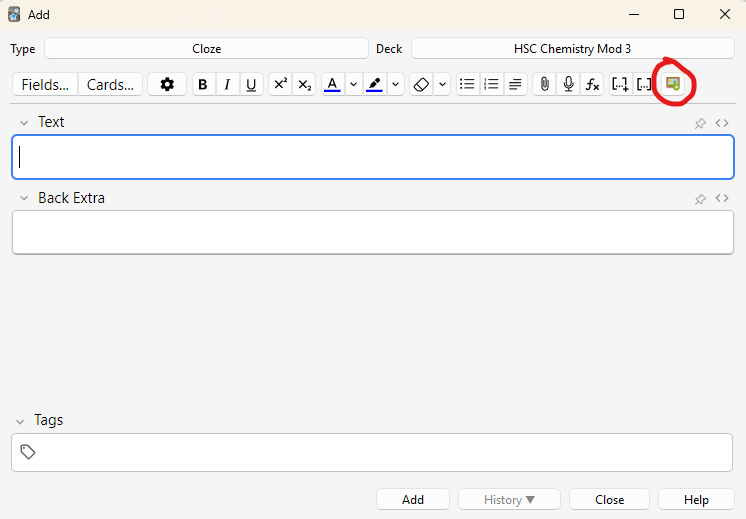Insert new cloze deletion with plus
The height and width of the screenshot is (519, 746).
[x=620, y=85]
